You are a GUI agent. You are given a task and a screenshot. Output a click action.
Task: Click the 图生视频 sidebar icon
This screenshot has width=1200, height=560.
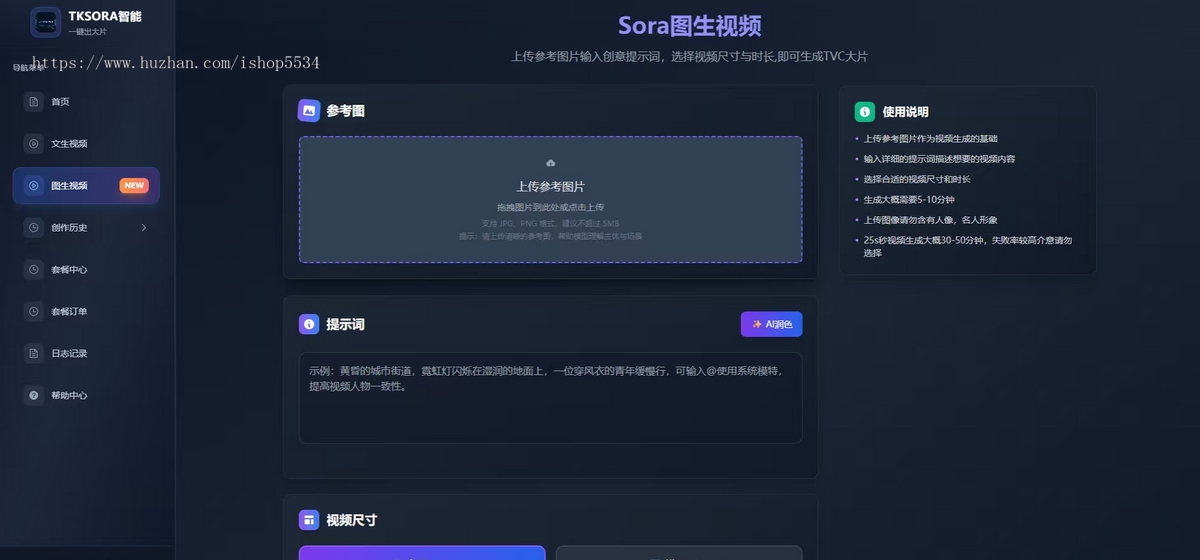tap(34, 186)
